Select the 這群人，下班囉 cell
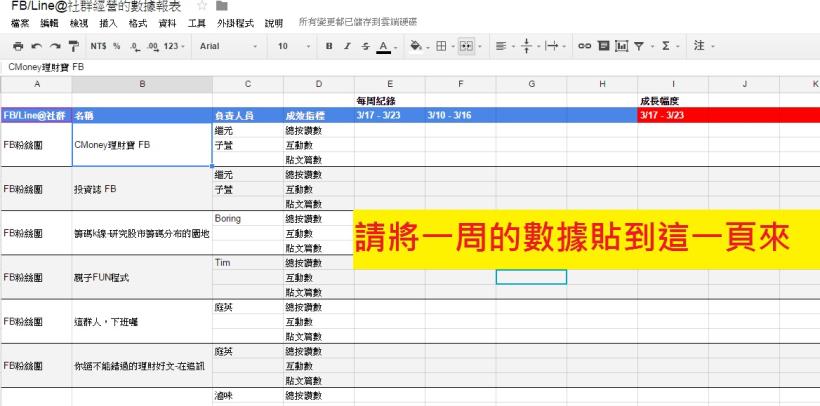Image resolution: width=820 pixels, height=406 pixels. 142,322
